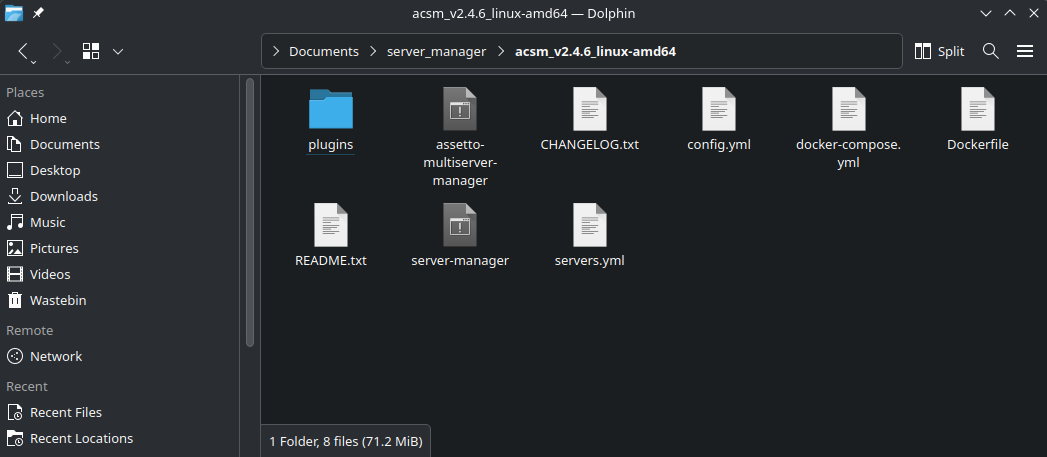Open the plugins folder icon
1047x457 pixels.
coord(331,109)
